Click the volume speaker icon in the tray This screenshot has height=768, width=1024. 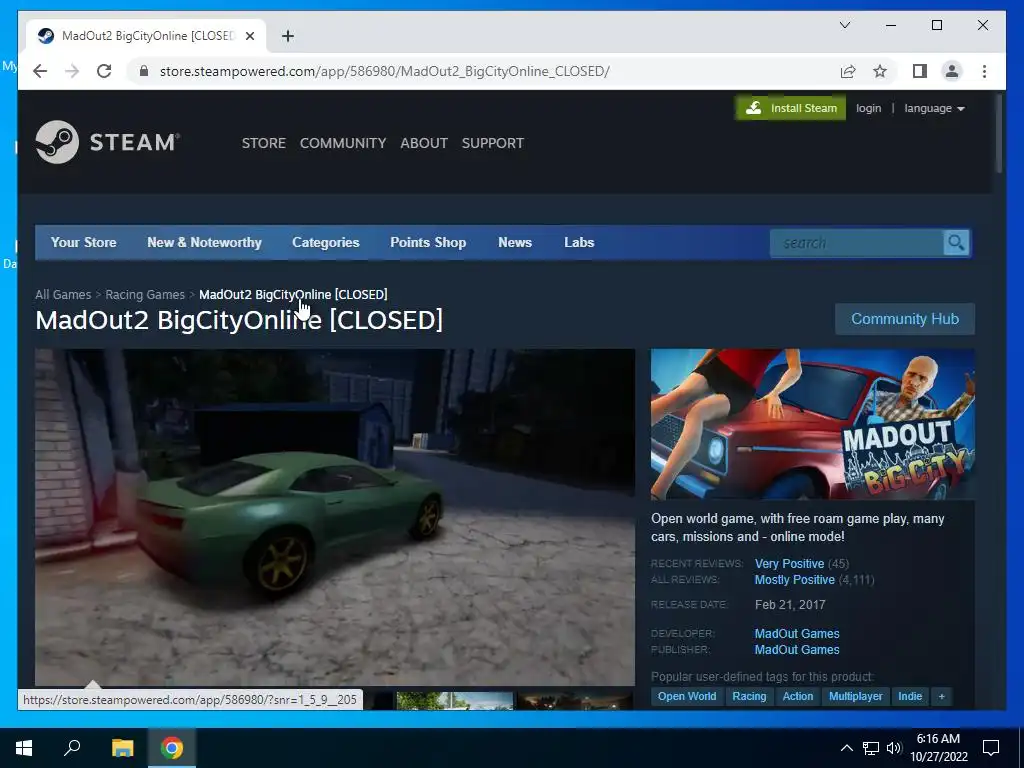click(x=894, y=748)
